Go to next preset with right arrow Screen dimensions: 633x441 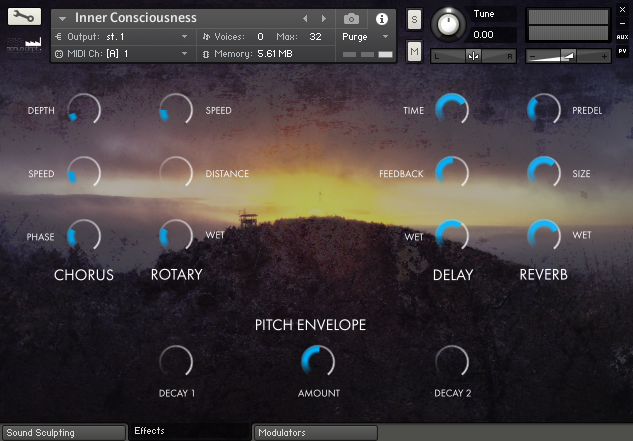(323, 19)
